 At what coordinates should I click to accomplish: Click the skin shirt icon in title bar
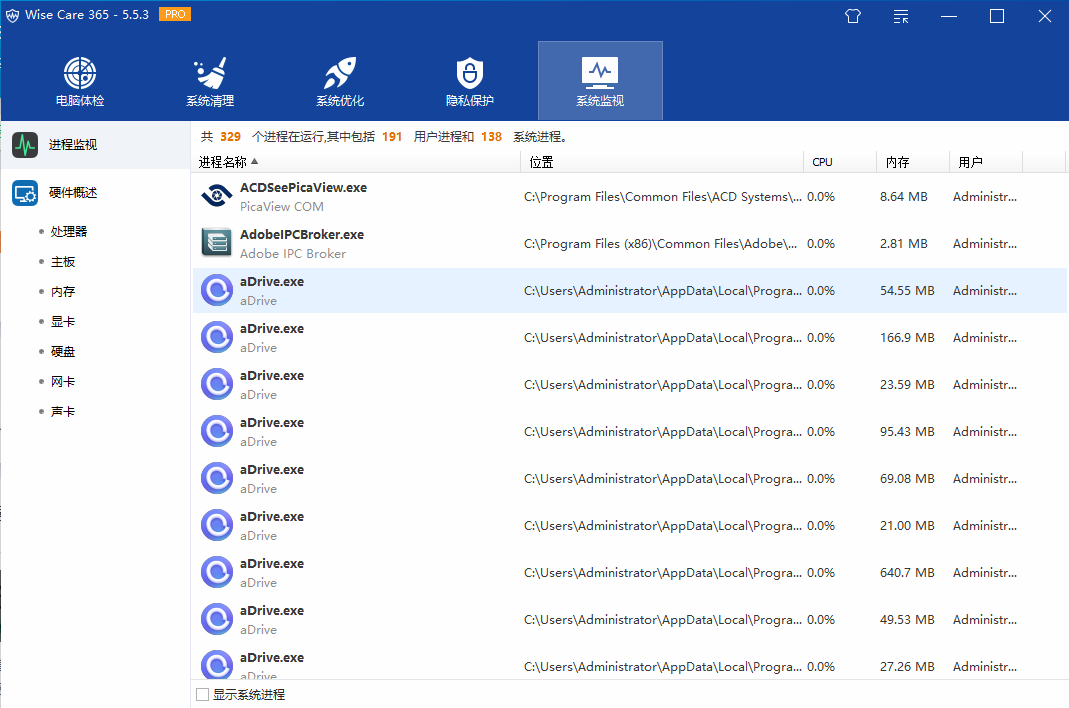click(x=853, y=16)
